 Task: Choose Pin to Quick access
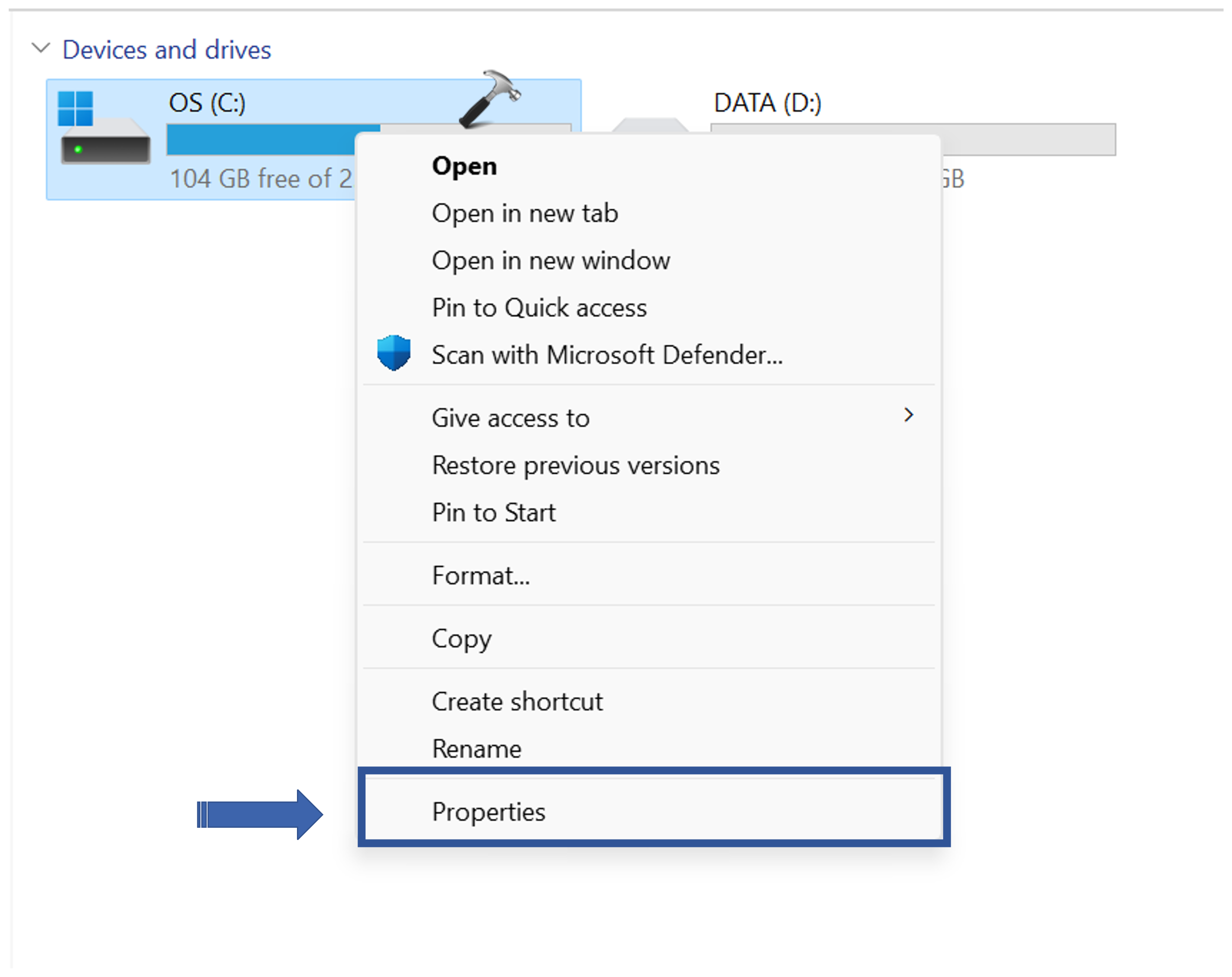coord(539,309)
